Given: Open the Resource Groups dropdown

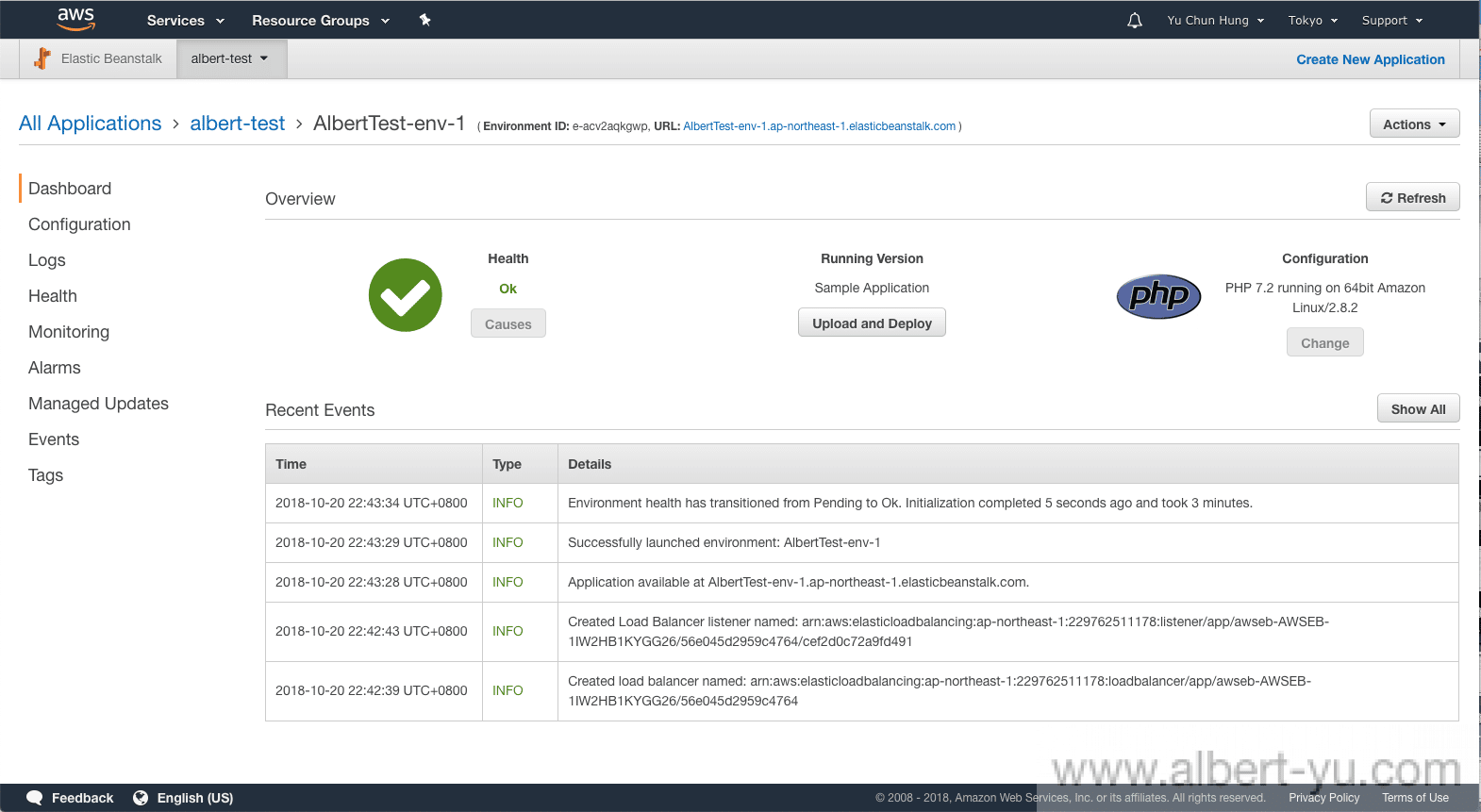Looking at the screenshot, I should point(321,20).
